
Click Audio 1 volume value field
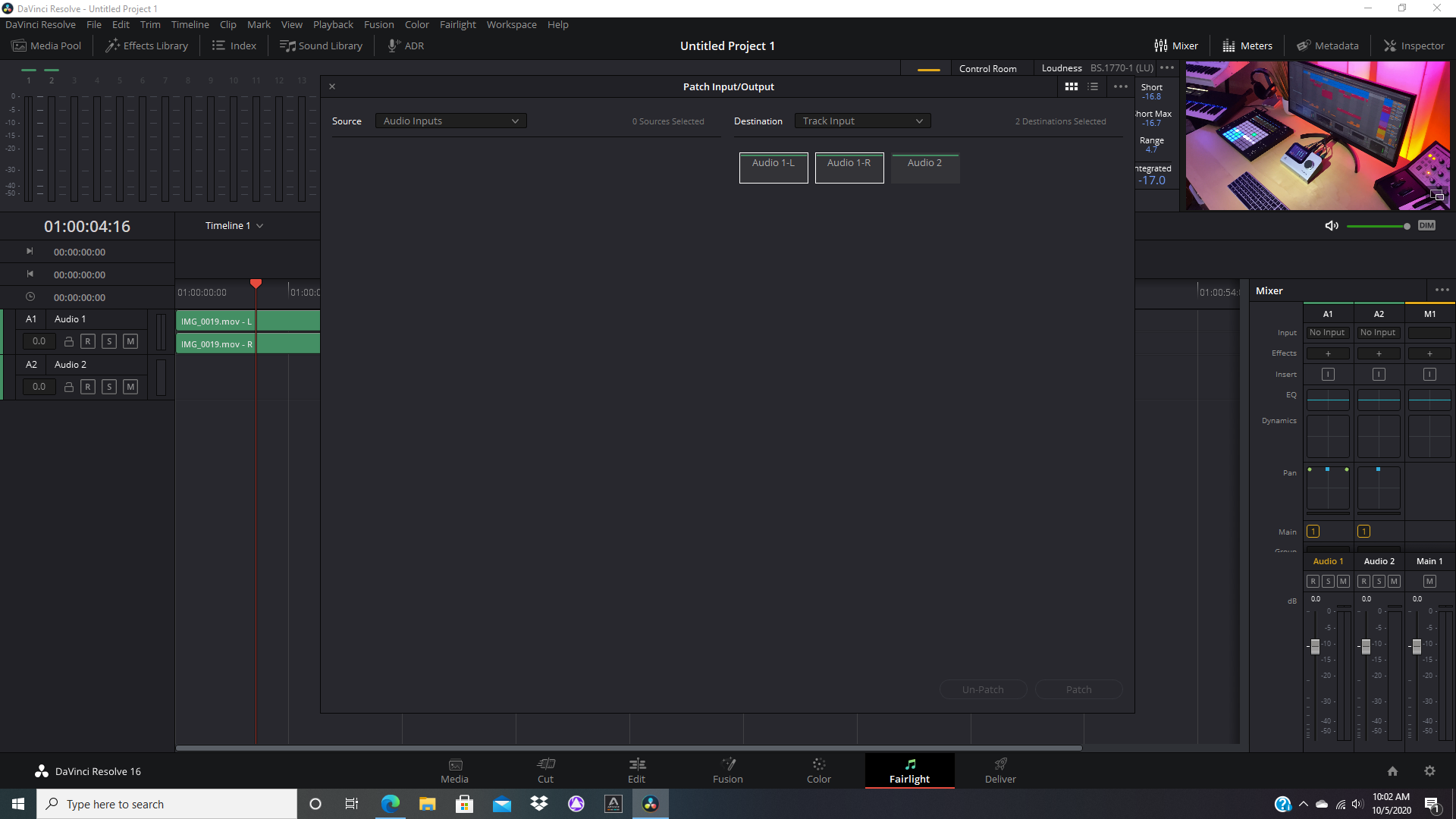pyautogui.click(x=39, y=341)
